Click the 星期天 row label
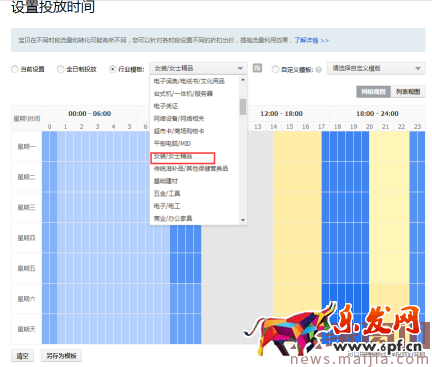The height and width of the screenshot is (367, 432). [26, 329]
